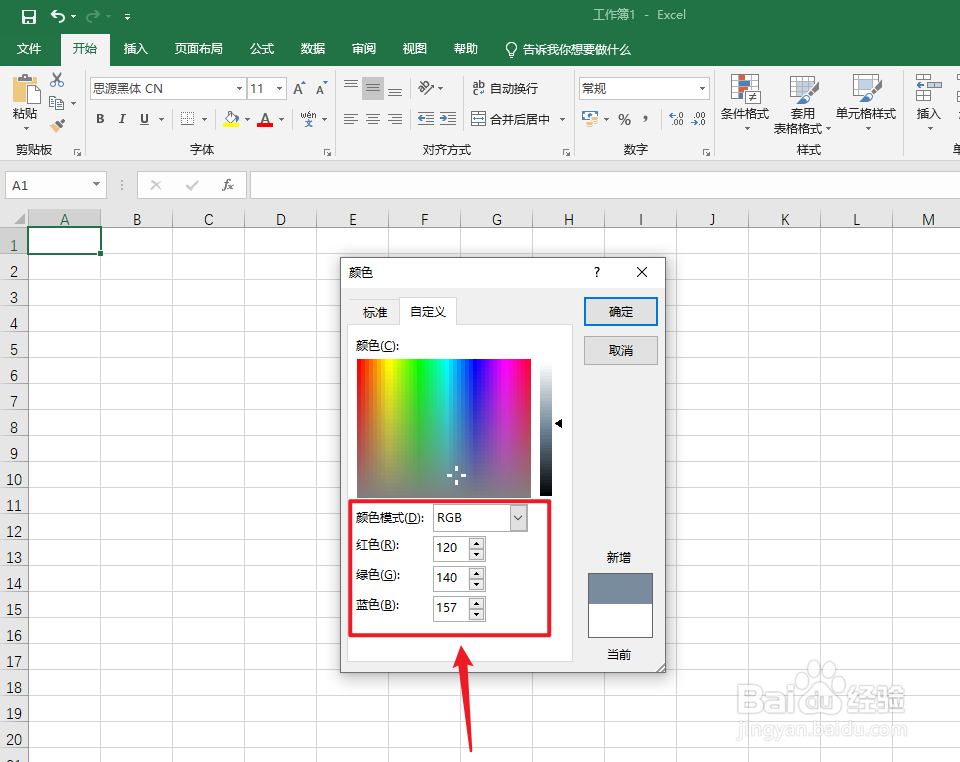Click the Save icon in quick access toolbar
Image resolution: width=960 pixels, height=762 pixels.
pyautogui.click(x=29, y=17)
